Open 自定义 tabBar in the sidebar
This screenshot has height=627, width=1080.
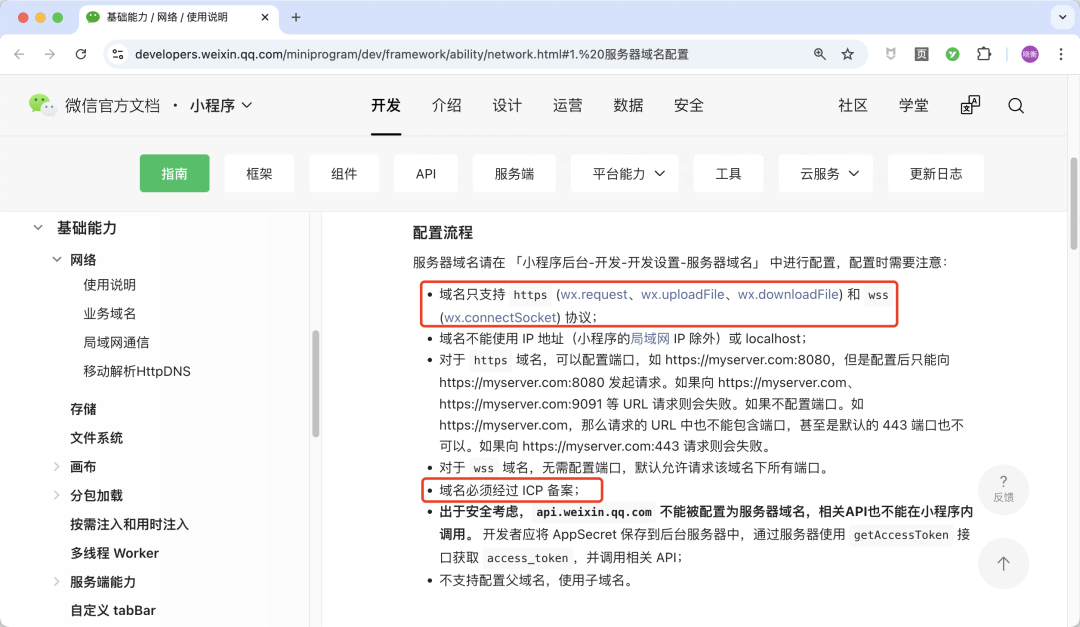point(113,610)
